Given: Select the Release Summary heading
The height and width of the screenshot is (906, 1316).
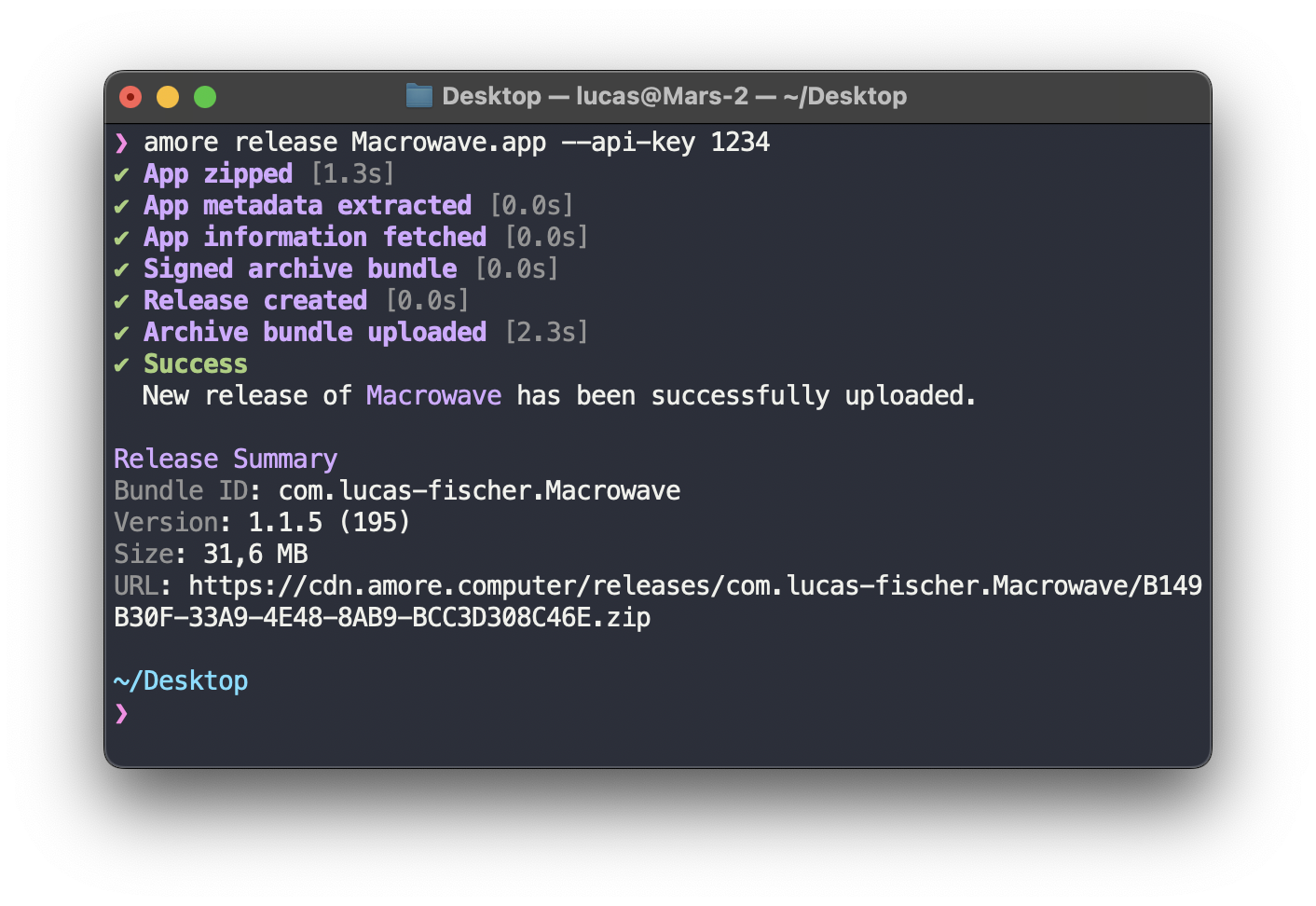Looking at the screenshot, I should 226,459.
